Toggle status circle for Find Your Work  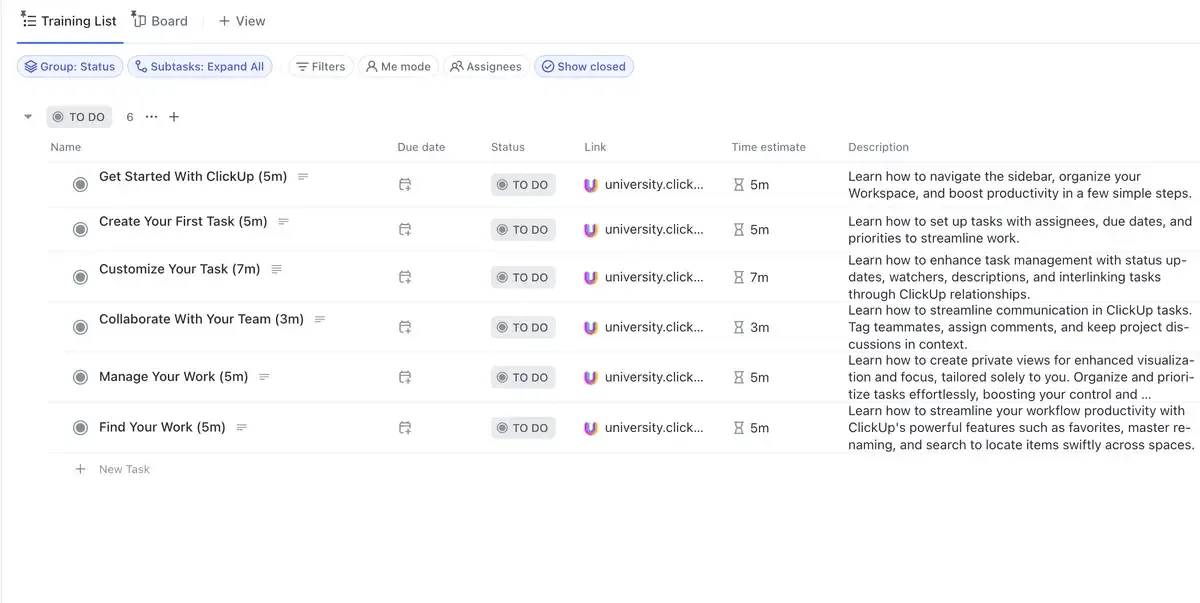click(x=80, y=428)
